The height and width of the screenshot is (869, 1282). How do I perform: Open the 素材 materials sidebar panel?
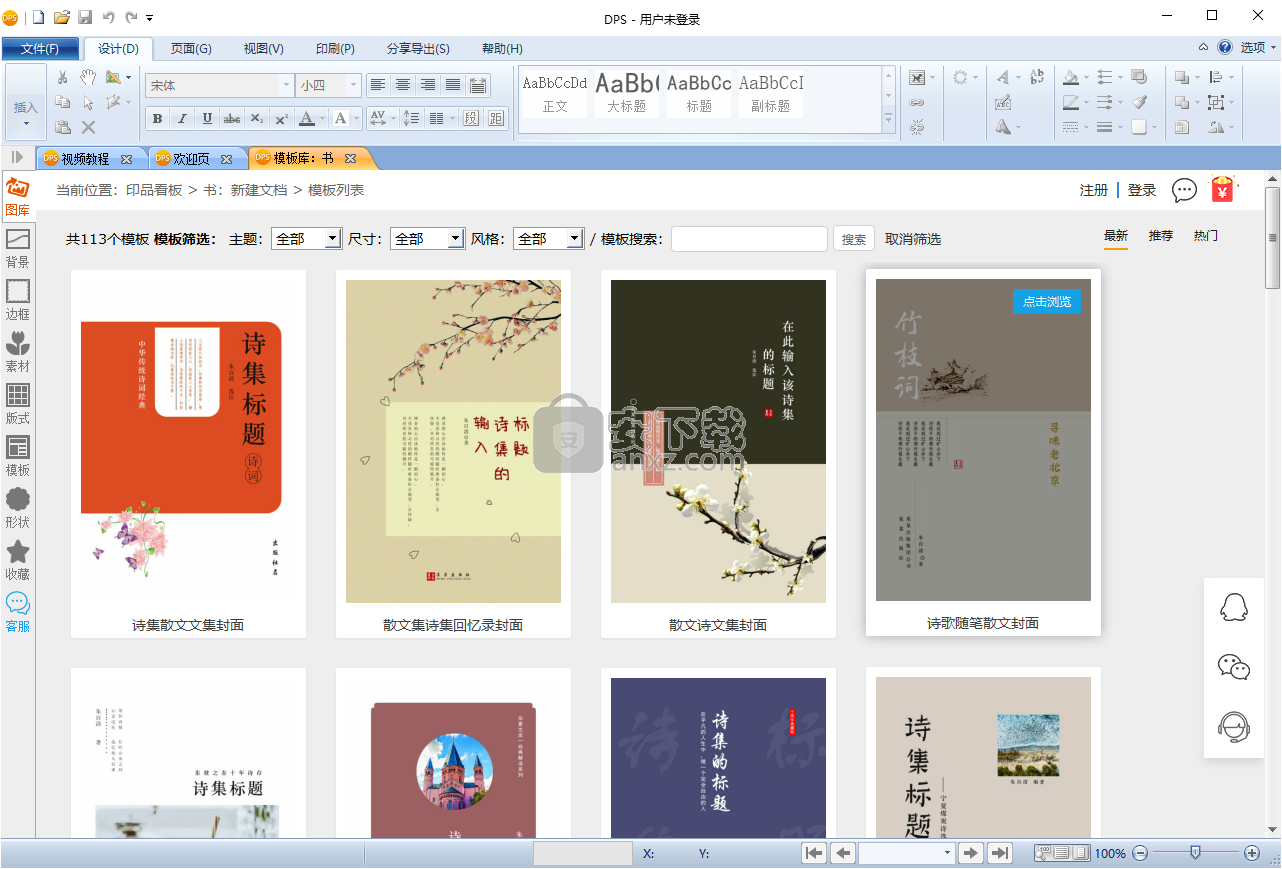pos(18,353)
